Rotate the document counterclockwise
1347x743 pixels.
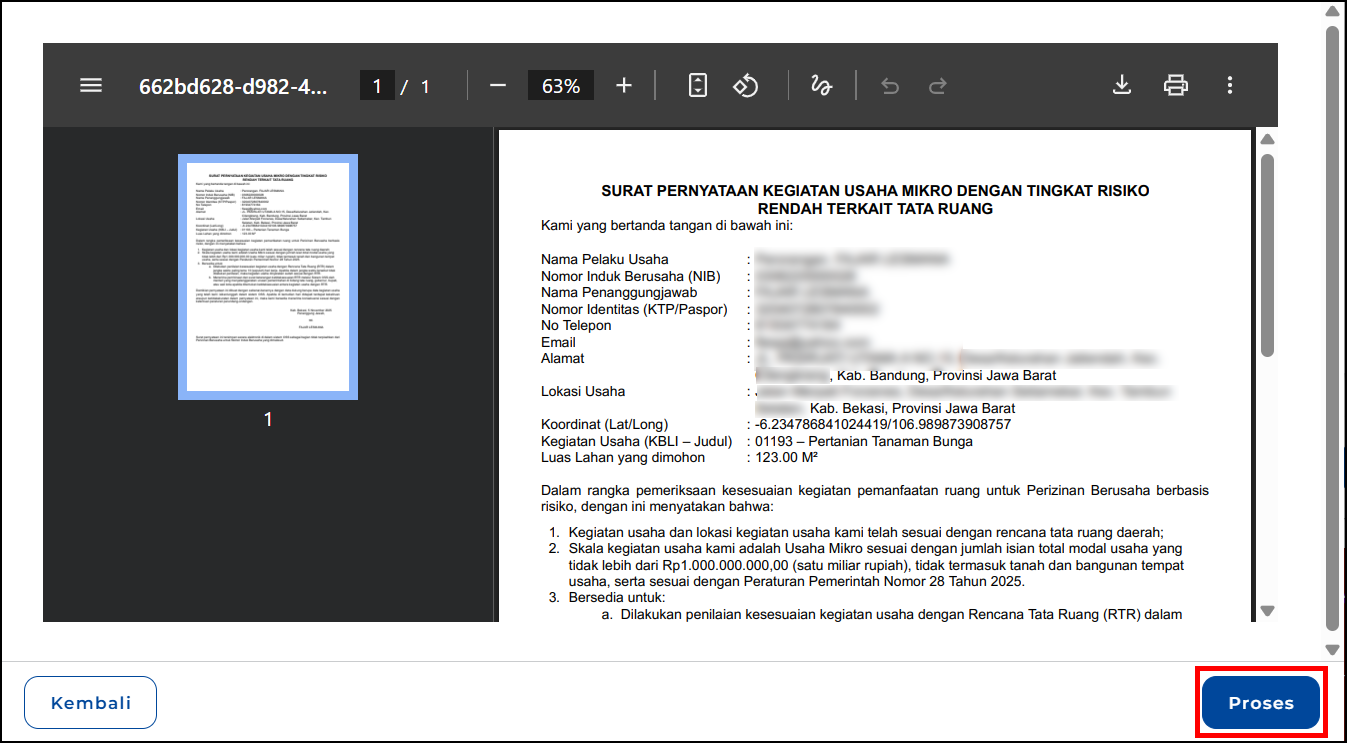point(746,86)
